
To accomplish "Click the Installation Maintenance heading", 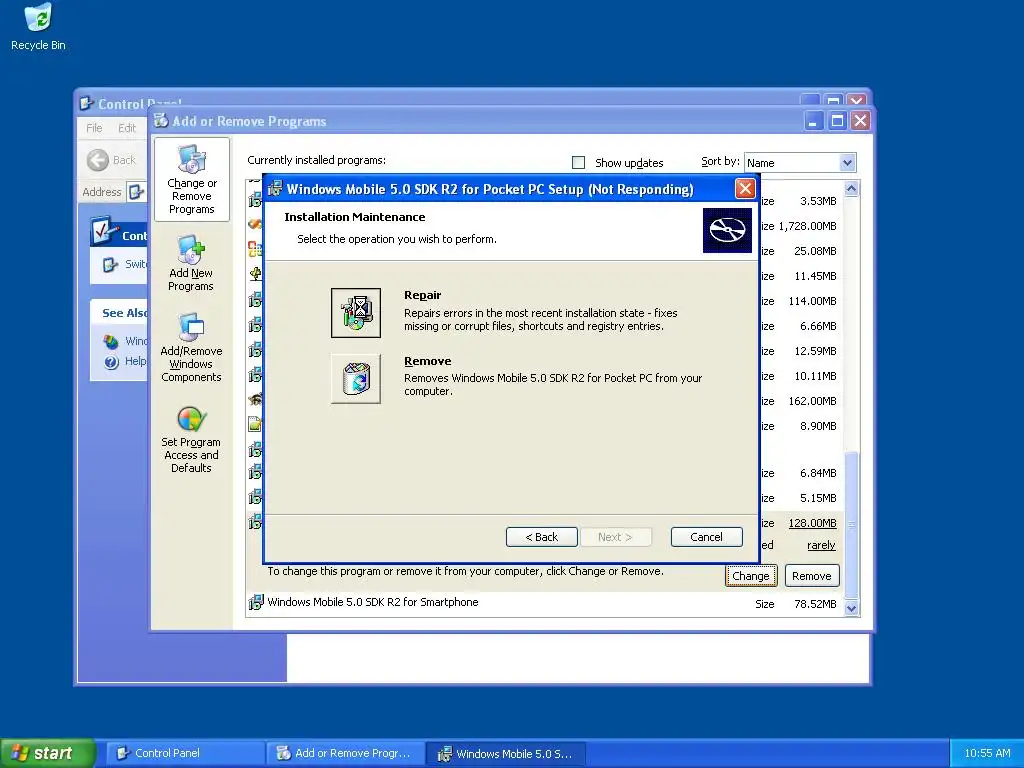I will click(x=355, y=217).
